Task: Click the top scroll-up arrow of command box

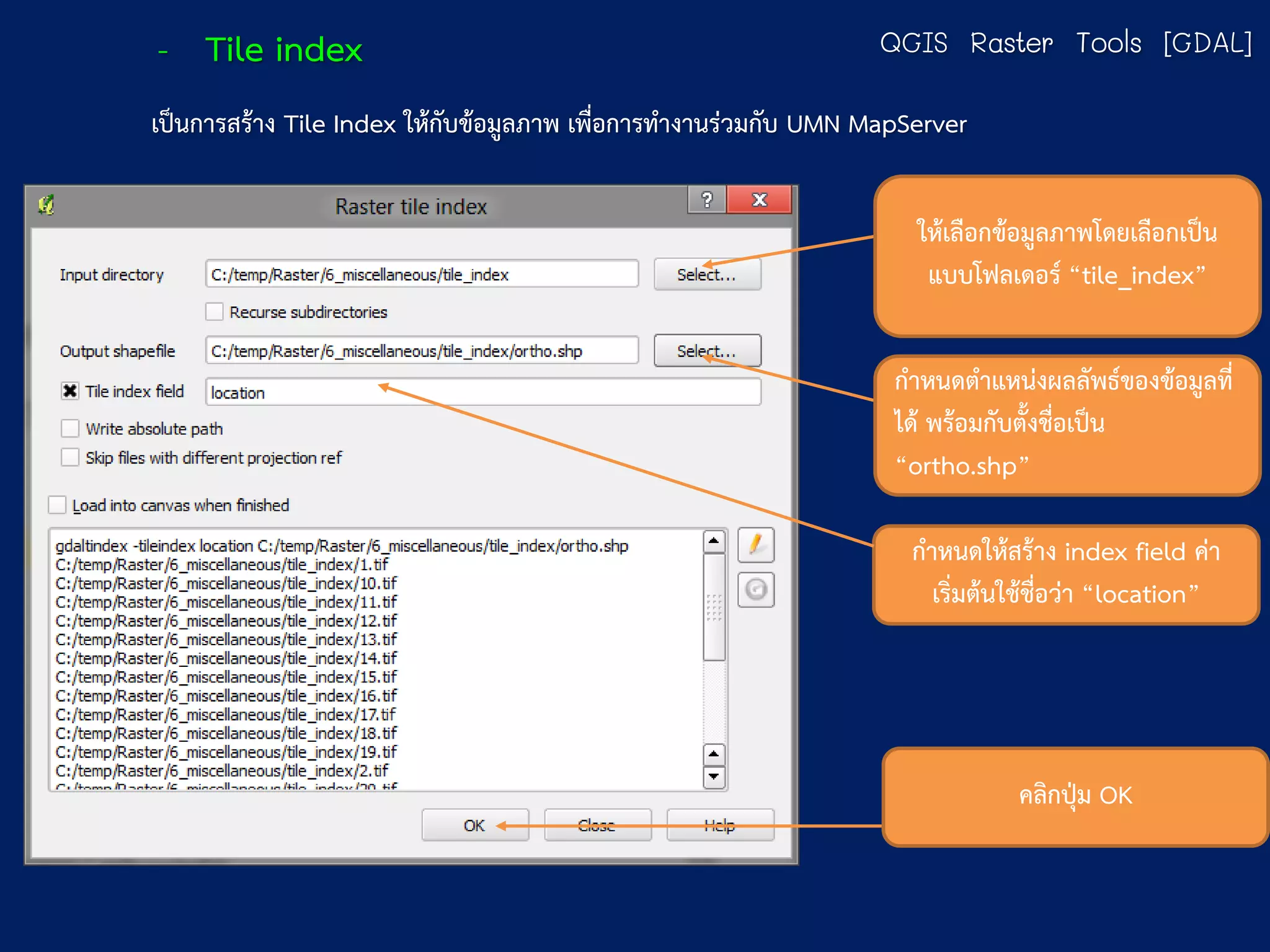Action: 714,542
